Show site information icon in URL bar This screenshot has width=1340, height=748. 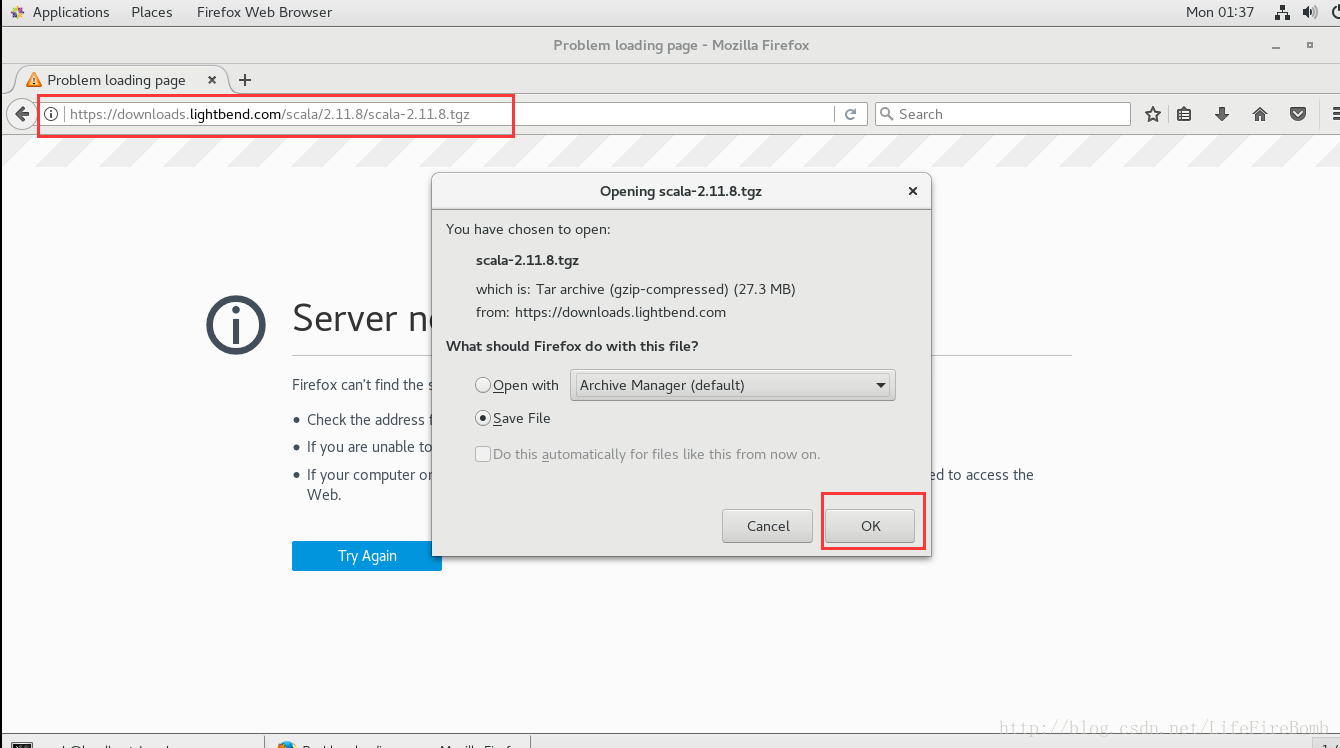click(51, 114)
